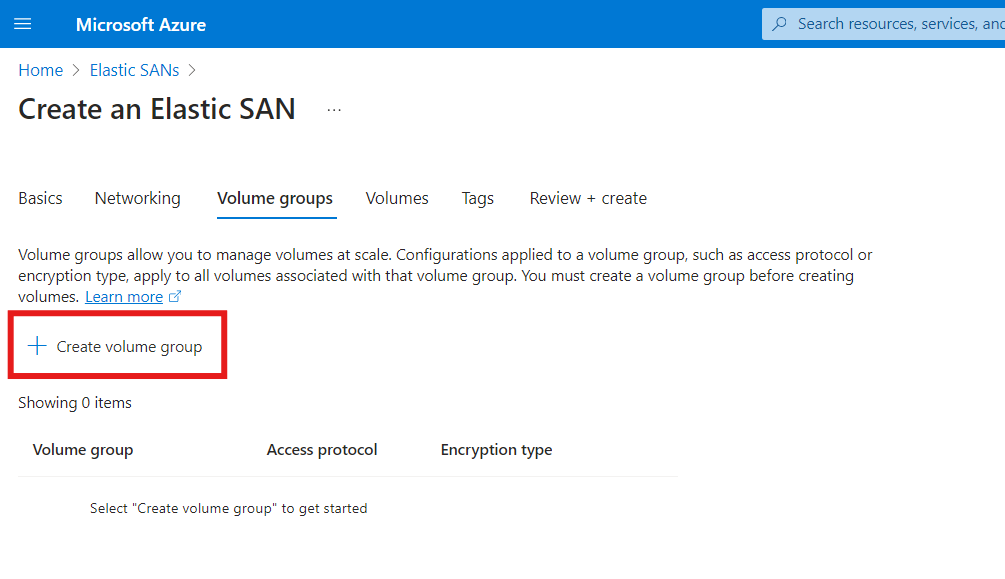This screenshot has width=1005, height=579.
Task: Open the ellipsis more options menu
Action: [334, 110]
